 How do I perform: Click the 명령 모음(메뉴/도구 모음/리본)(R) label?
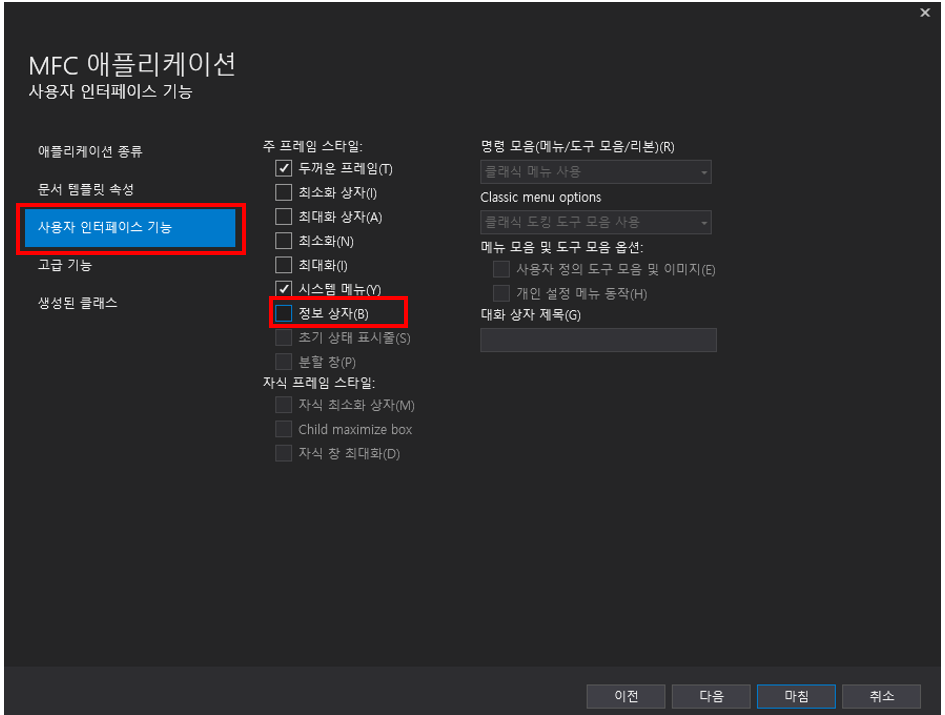pyautogui.click(x=577, y=146)
